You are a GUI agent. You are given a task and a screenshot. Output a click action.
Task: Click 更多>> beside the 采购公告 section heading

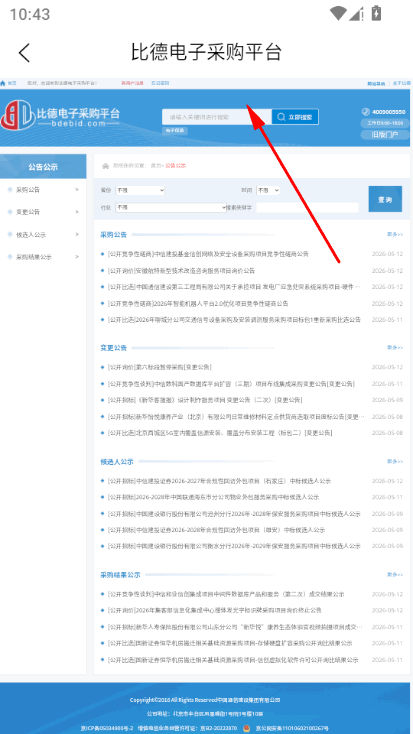pyautogui.click(x=395, y=234)
